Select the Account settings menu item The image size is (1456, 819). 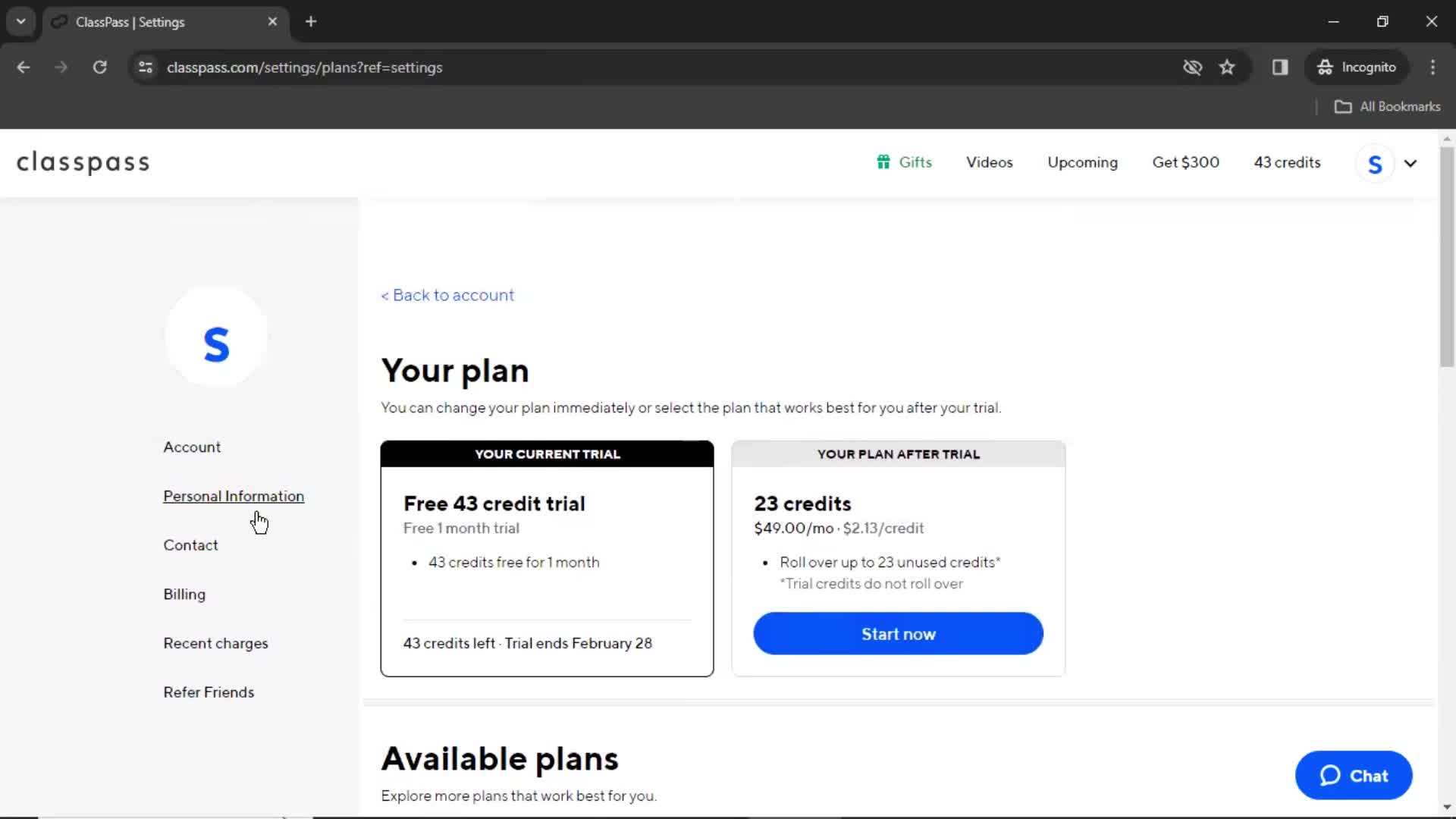(x=192, y=446)
